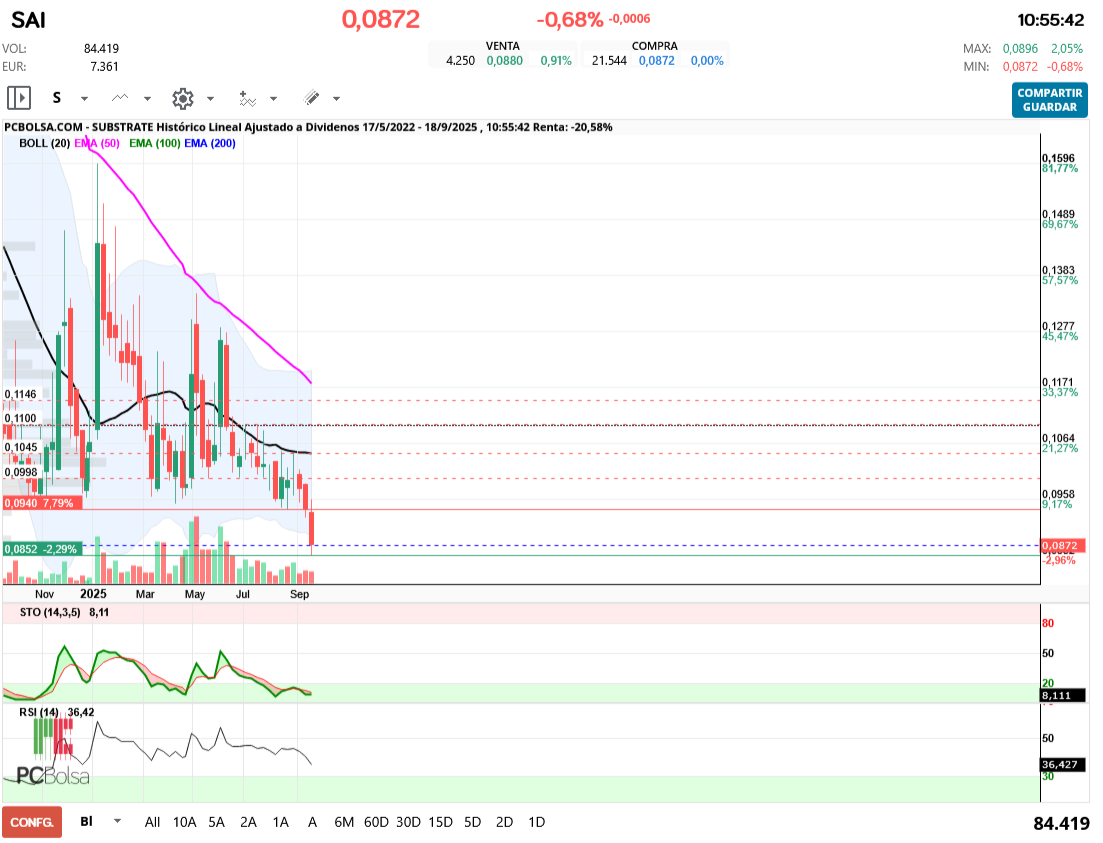Switch to the 5A time range
1103x843 pixels.
tap(216, 822)
